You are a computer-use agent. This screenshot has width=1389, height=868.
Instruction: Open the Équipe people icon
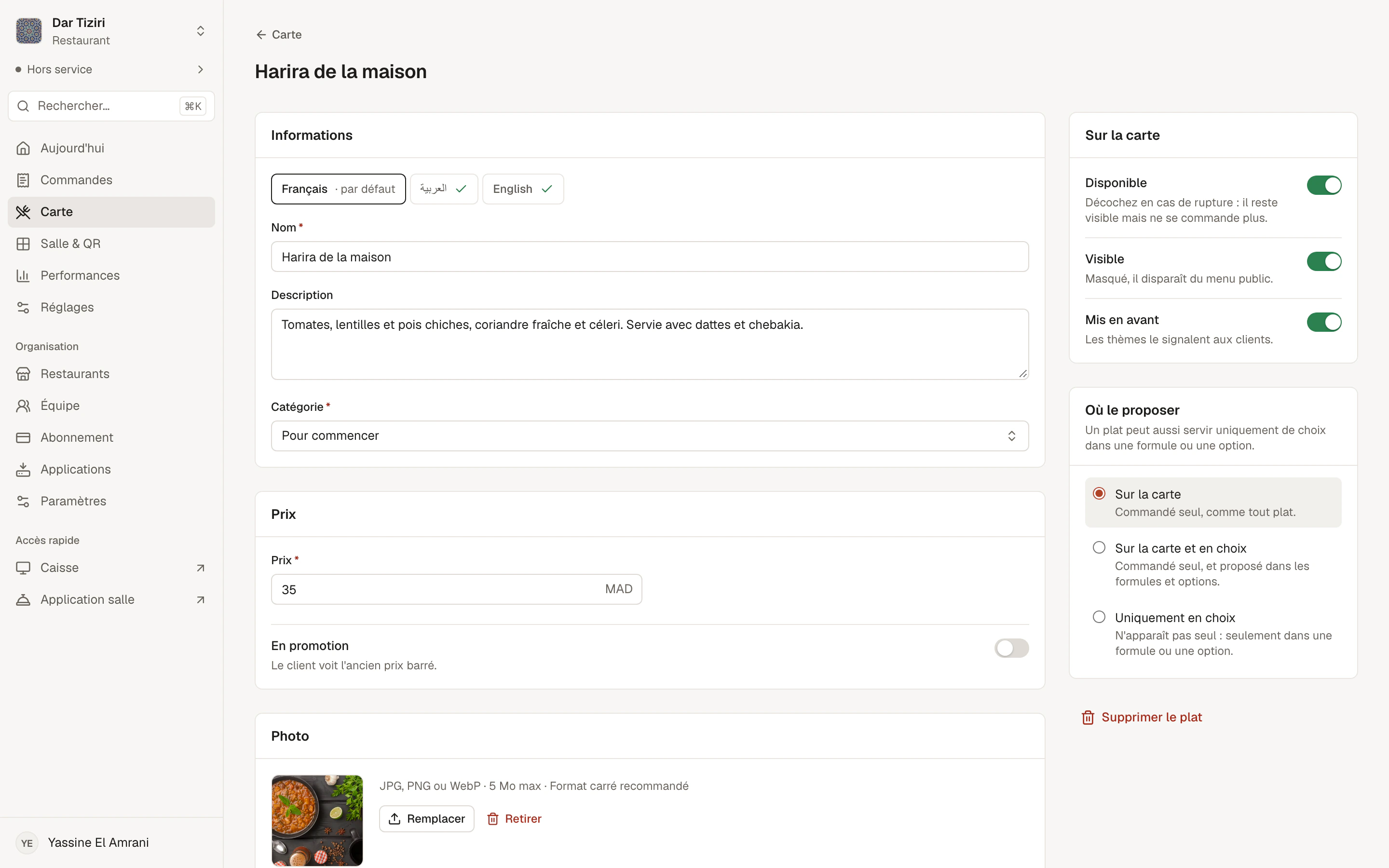tap(23, 406)
